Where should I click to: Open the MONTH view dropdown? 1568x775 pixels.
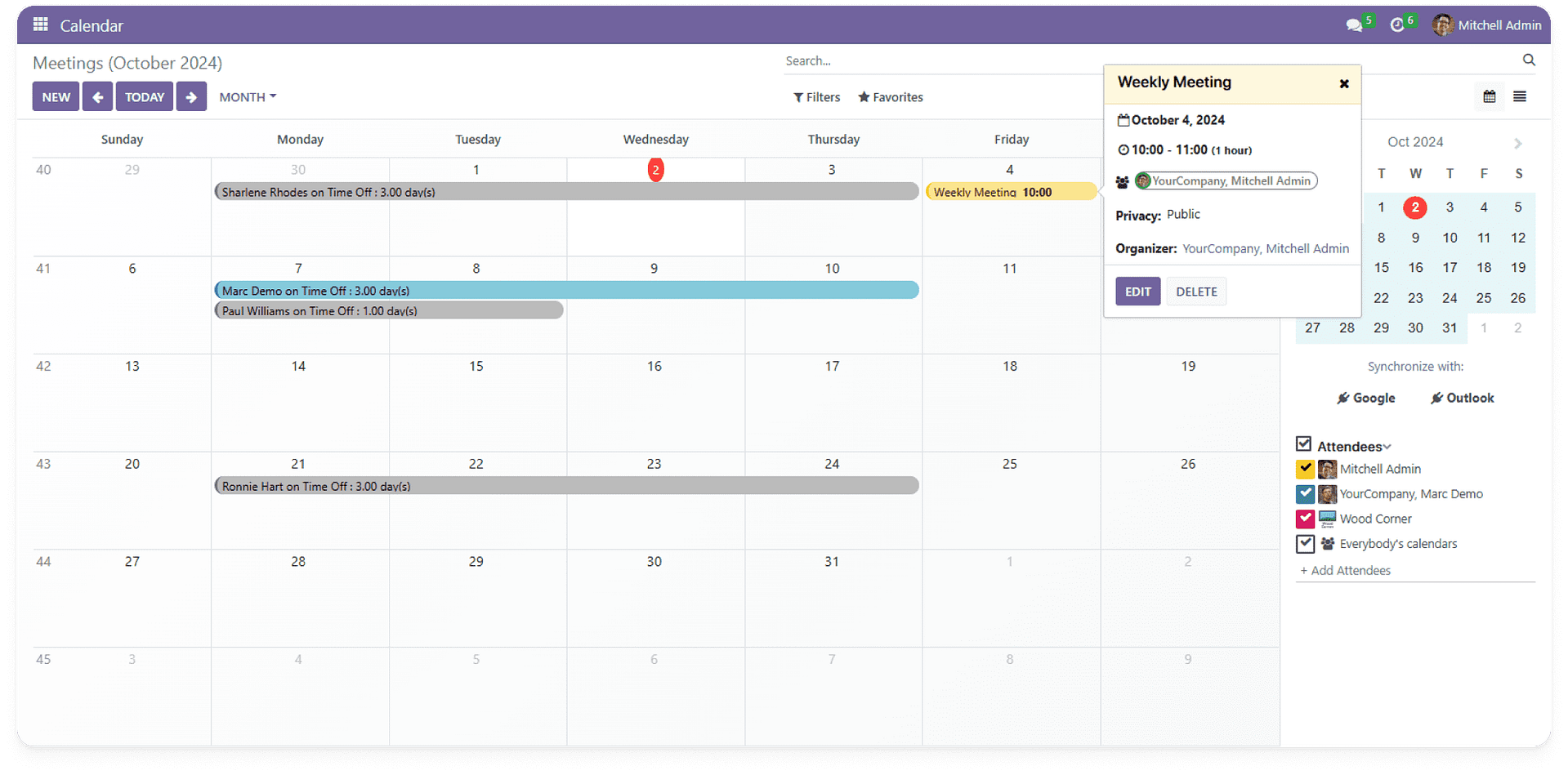coord(248,96)
